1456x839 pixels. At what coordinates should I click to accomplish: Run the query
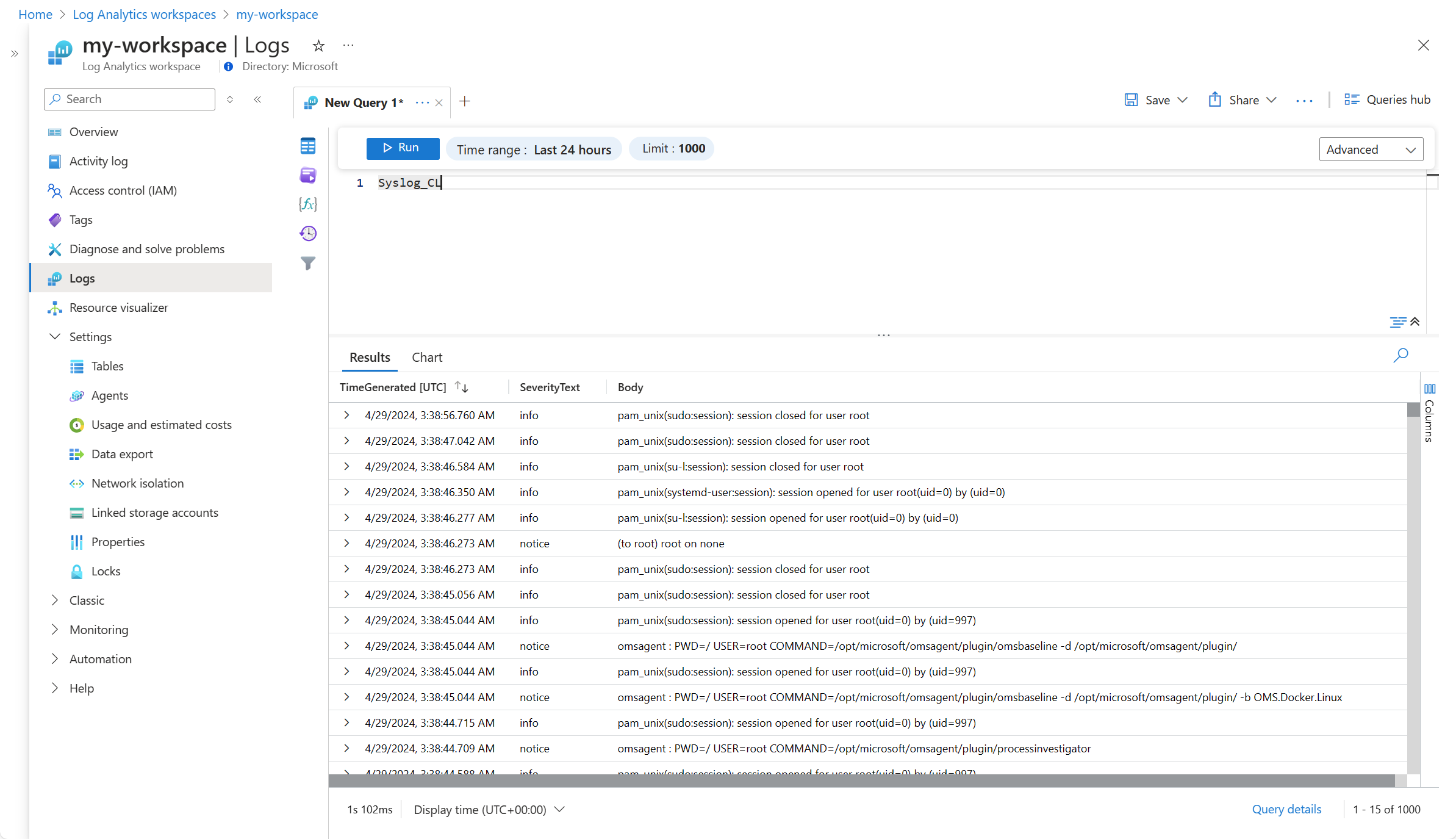pos(402,148)
